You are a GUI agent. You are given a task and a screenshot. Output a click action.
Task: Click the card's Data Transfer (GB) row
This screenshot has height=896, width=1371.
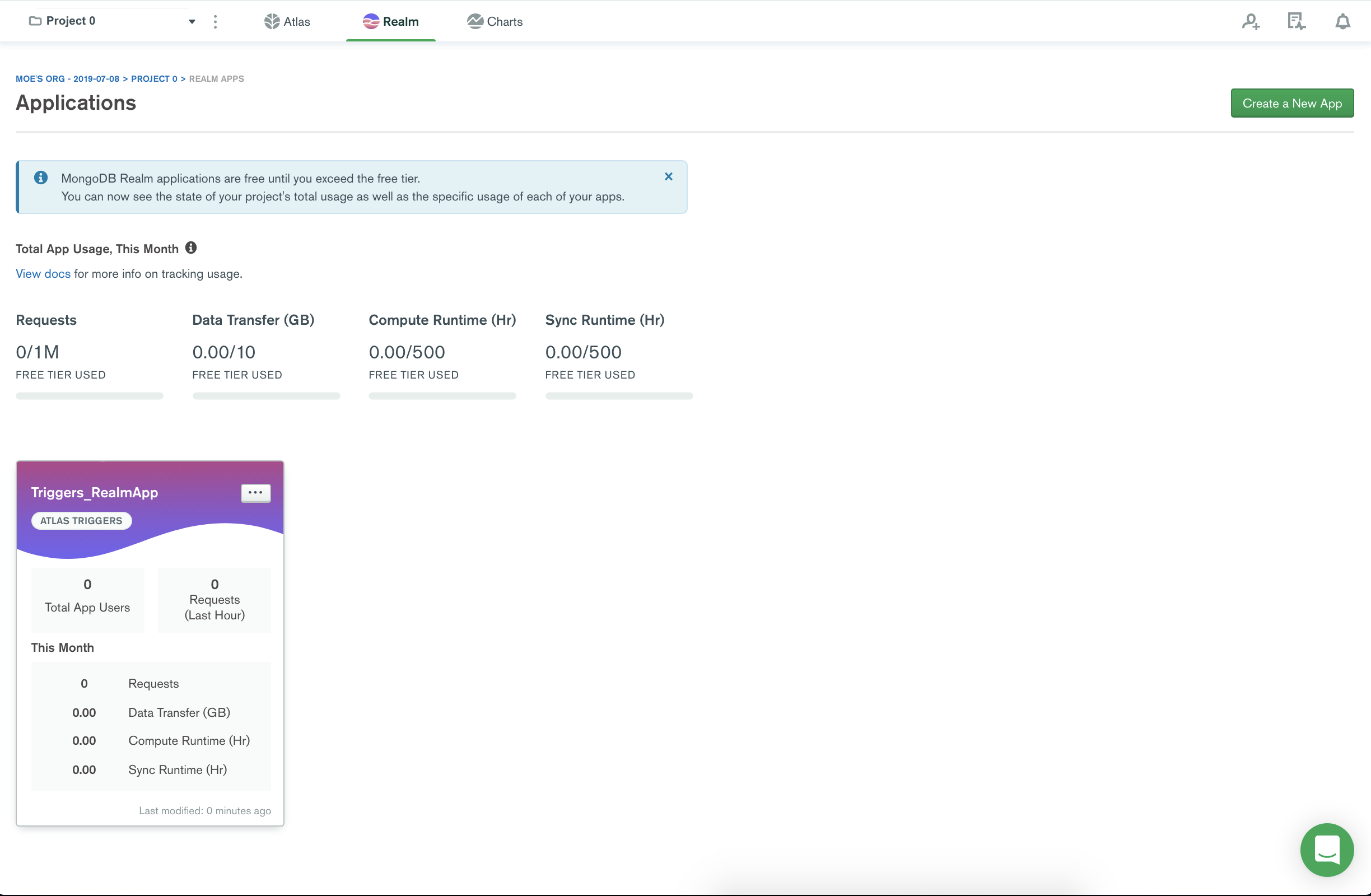pos(151,713)
